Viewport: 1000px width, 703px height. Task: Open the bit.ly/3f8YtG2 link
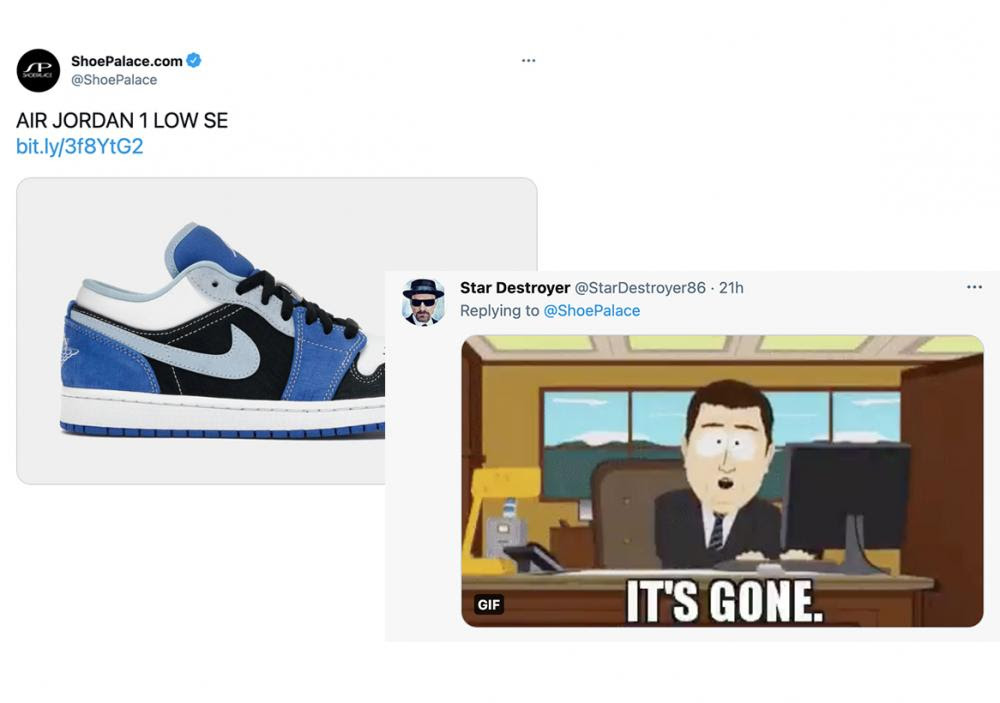(80, 147)
